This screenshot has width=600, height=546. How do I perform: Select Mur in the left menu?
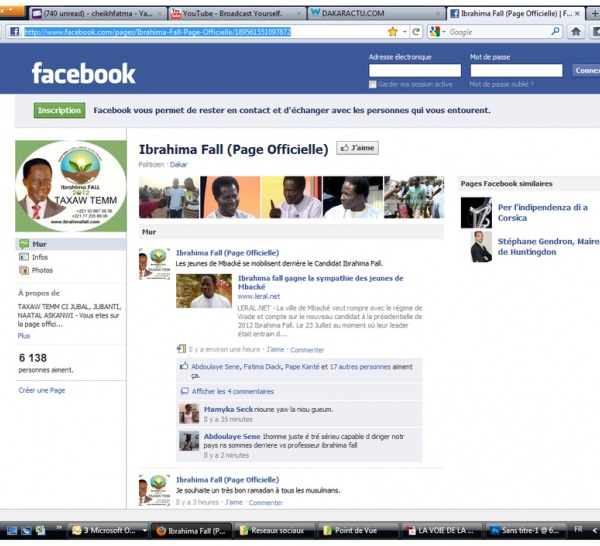(71, 244)
